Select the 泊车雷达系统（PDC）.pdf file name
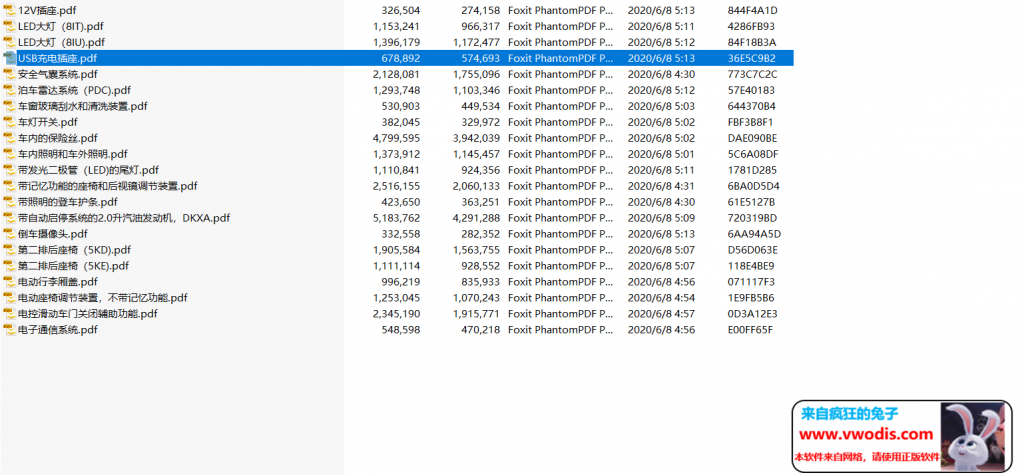The image size is (1024, 475). click(x=73, y=90)
